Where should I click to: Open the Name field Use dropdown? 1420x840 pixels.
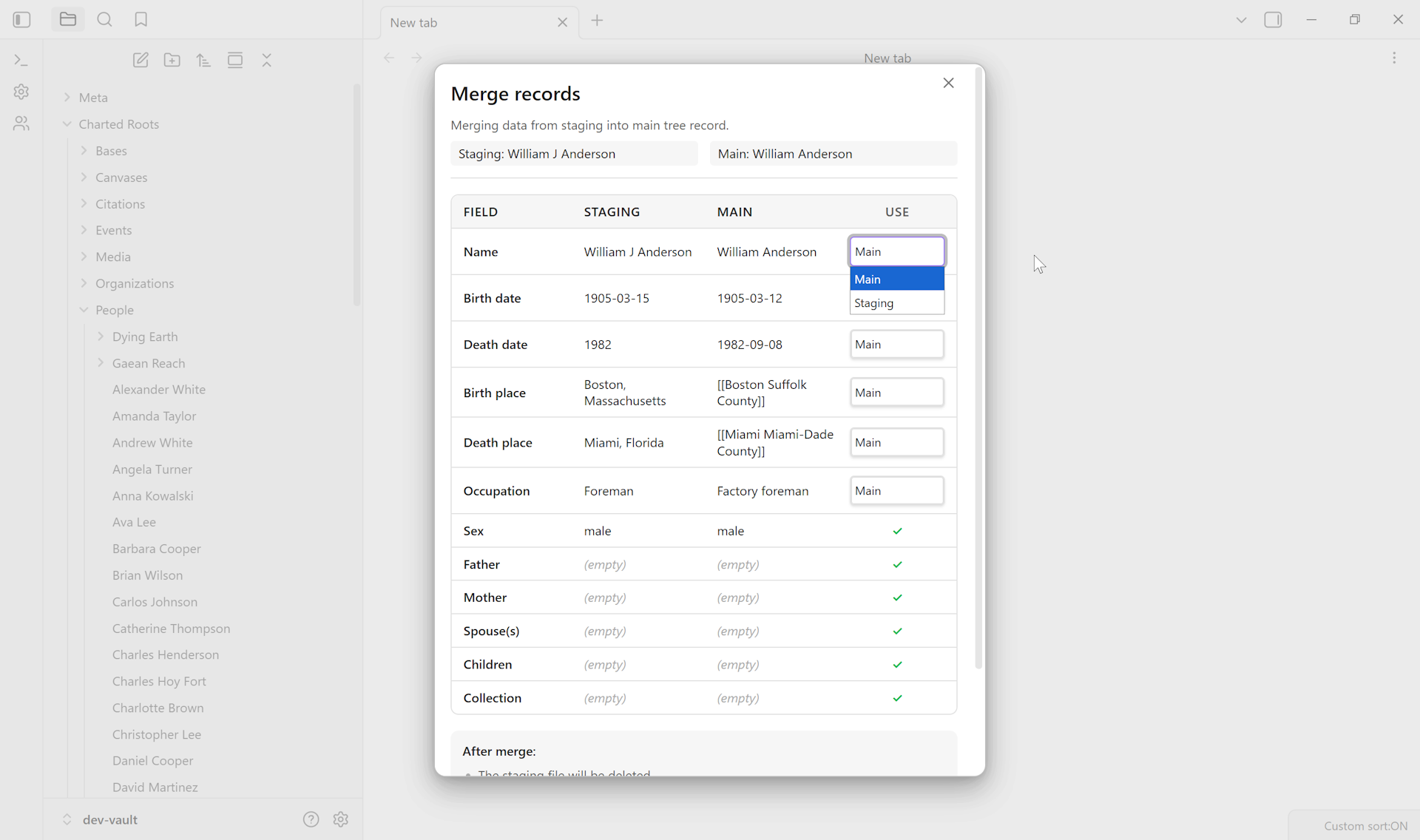pos(897,252)
